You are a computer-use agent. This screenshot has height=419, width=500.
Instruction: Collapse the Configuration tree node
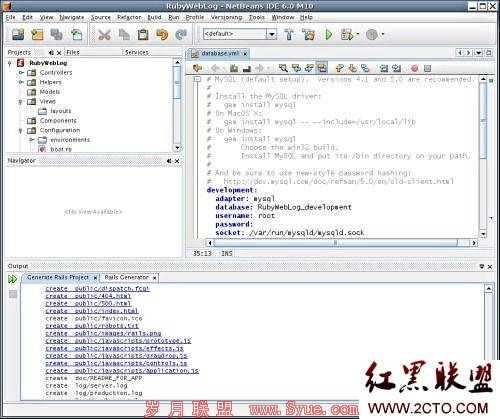click(20, 130)
